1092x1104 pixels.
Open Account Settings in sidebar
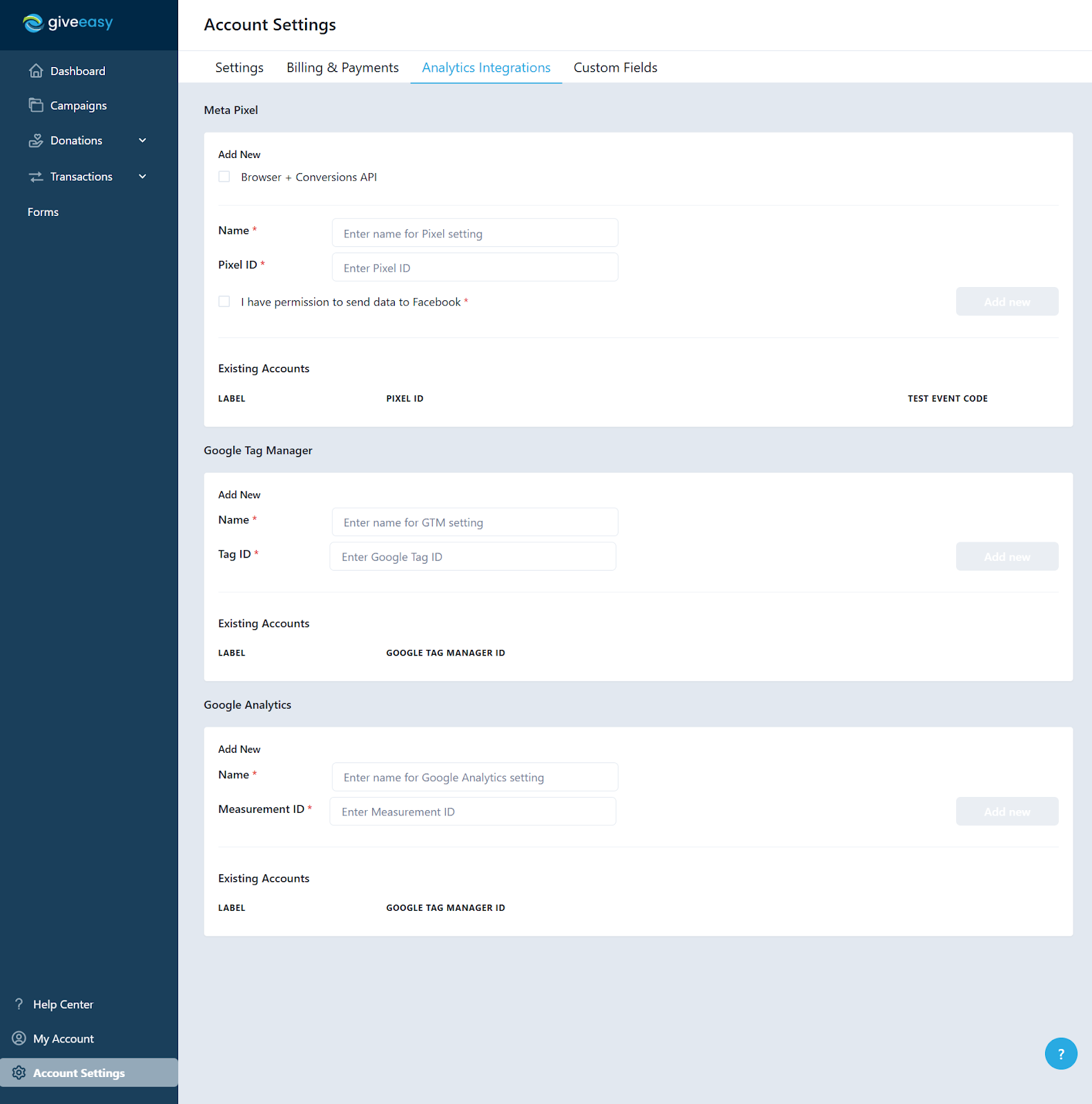tap(89, 1072)
